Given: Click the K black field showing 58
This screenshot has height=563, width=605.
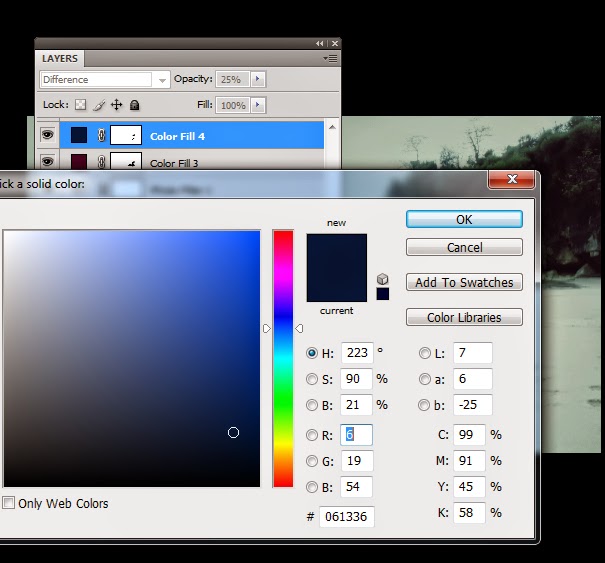Looking at the screenshot, I should 469,513.
